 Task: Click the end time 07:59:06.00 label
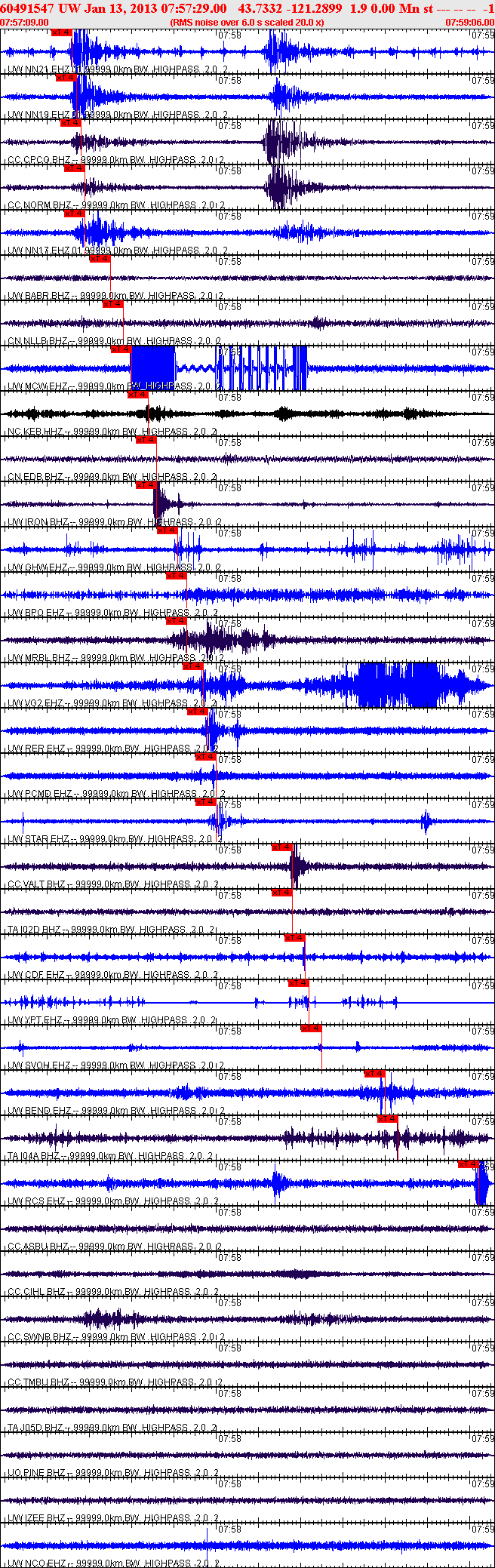(x=470, y=22)
